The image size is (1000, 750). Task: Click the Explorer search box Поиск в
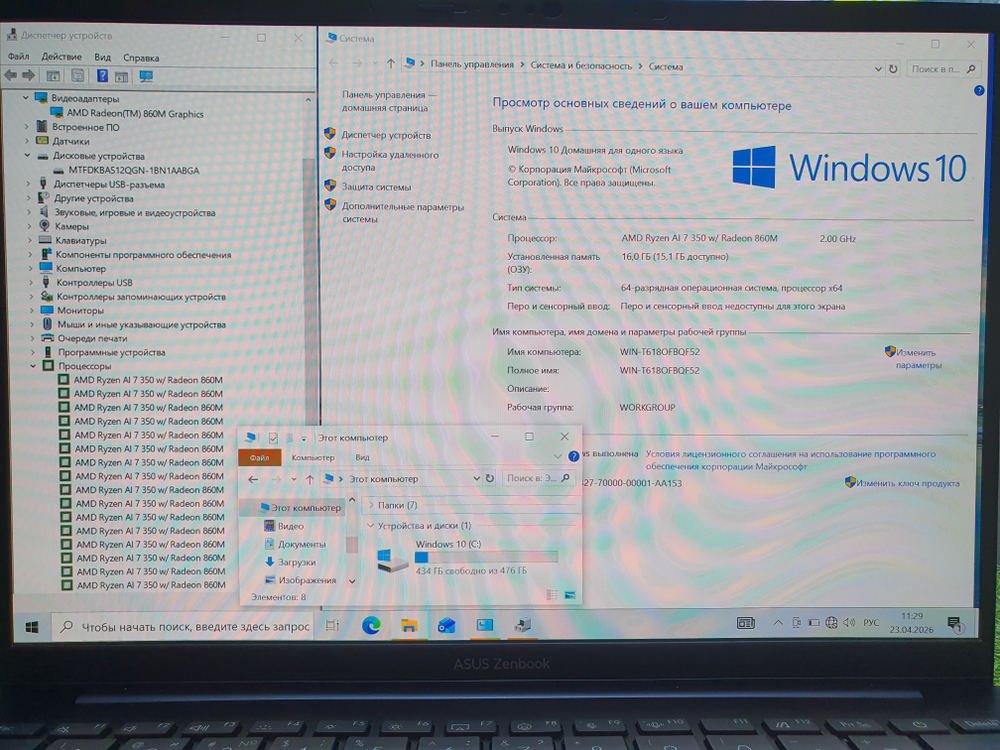(538, 478)
